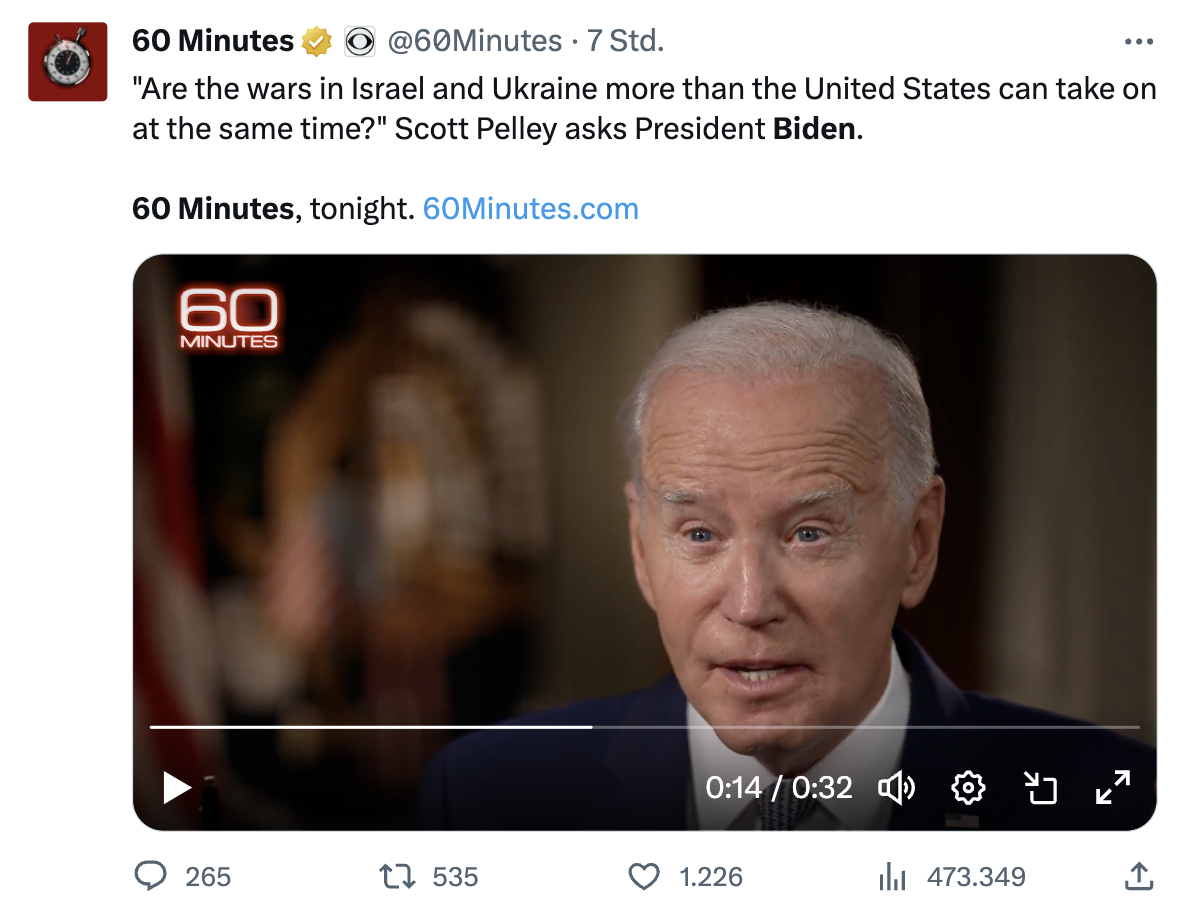Viewport: 1184px width, 918px height.
Task: Open the 60 Minutes profile avatar
Action: pyautogui.click(x=67, y=62)
